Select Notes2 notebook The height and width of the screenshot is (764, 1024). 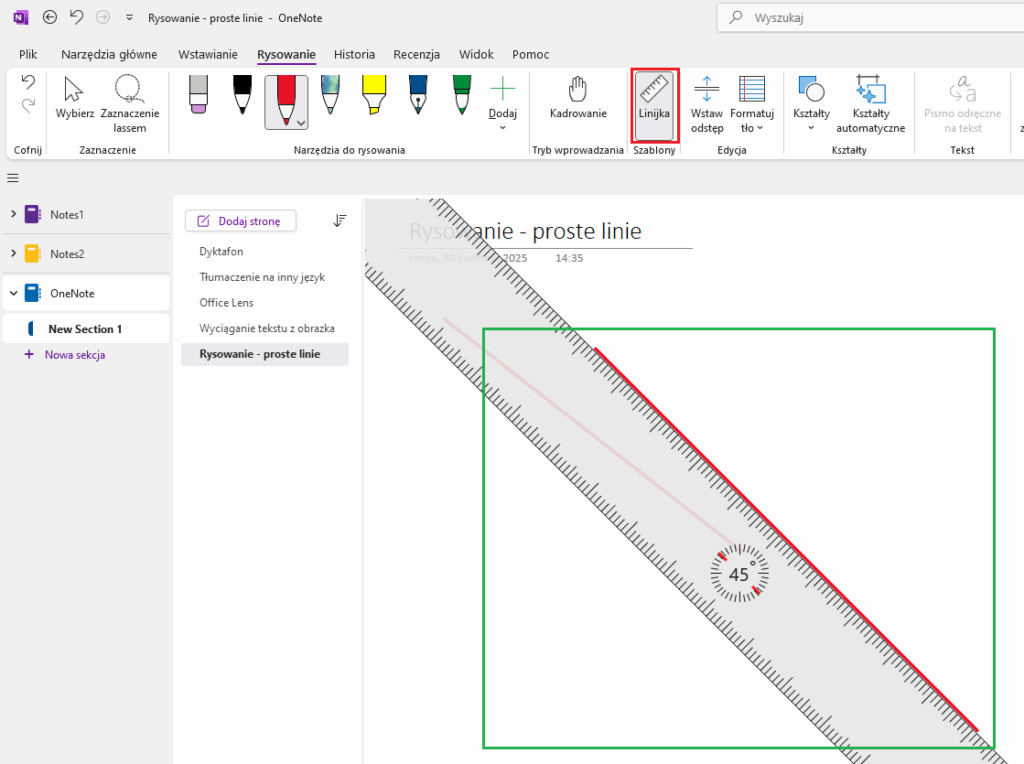86,253
